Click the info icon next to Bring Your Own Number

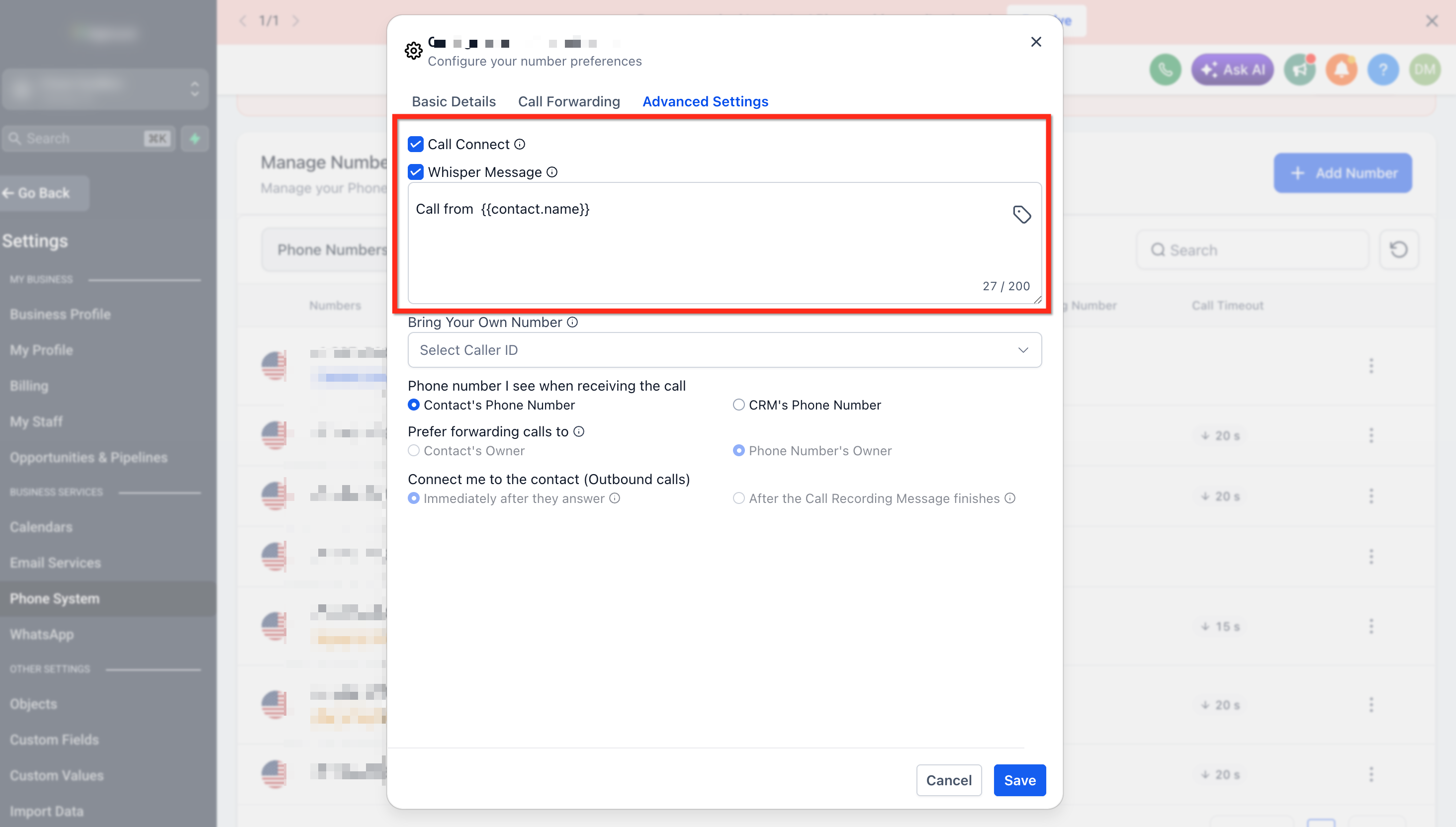click(572, 322)
